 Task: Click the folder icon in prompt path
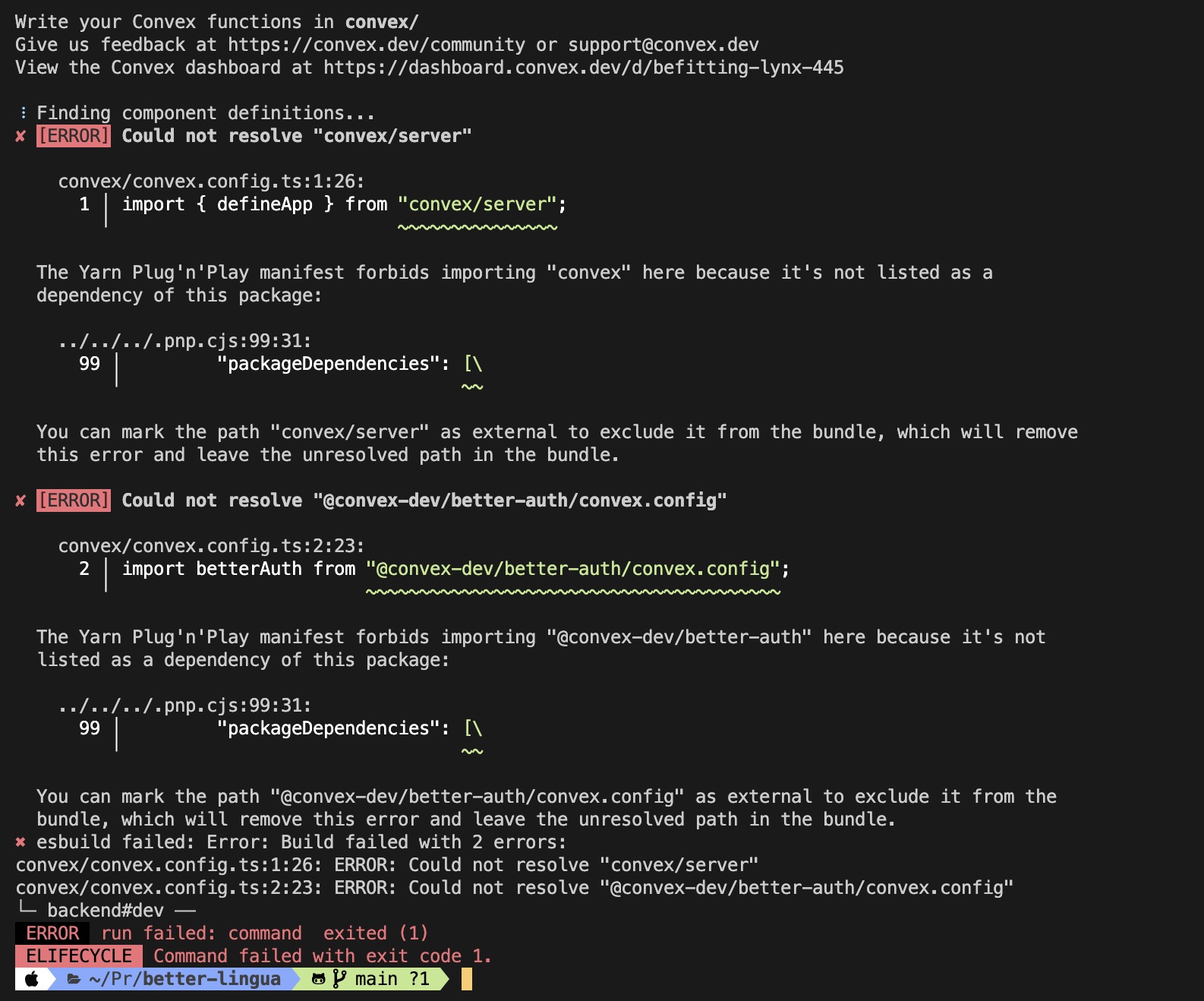point(74,979)
